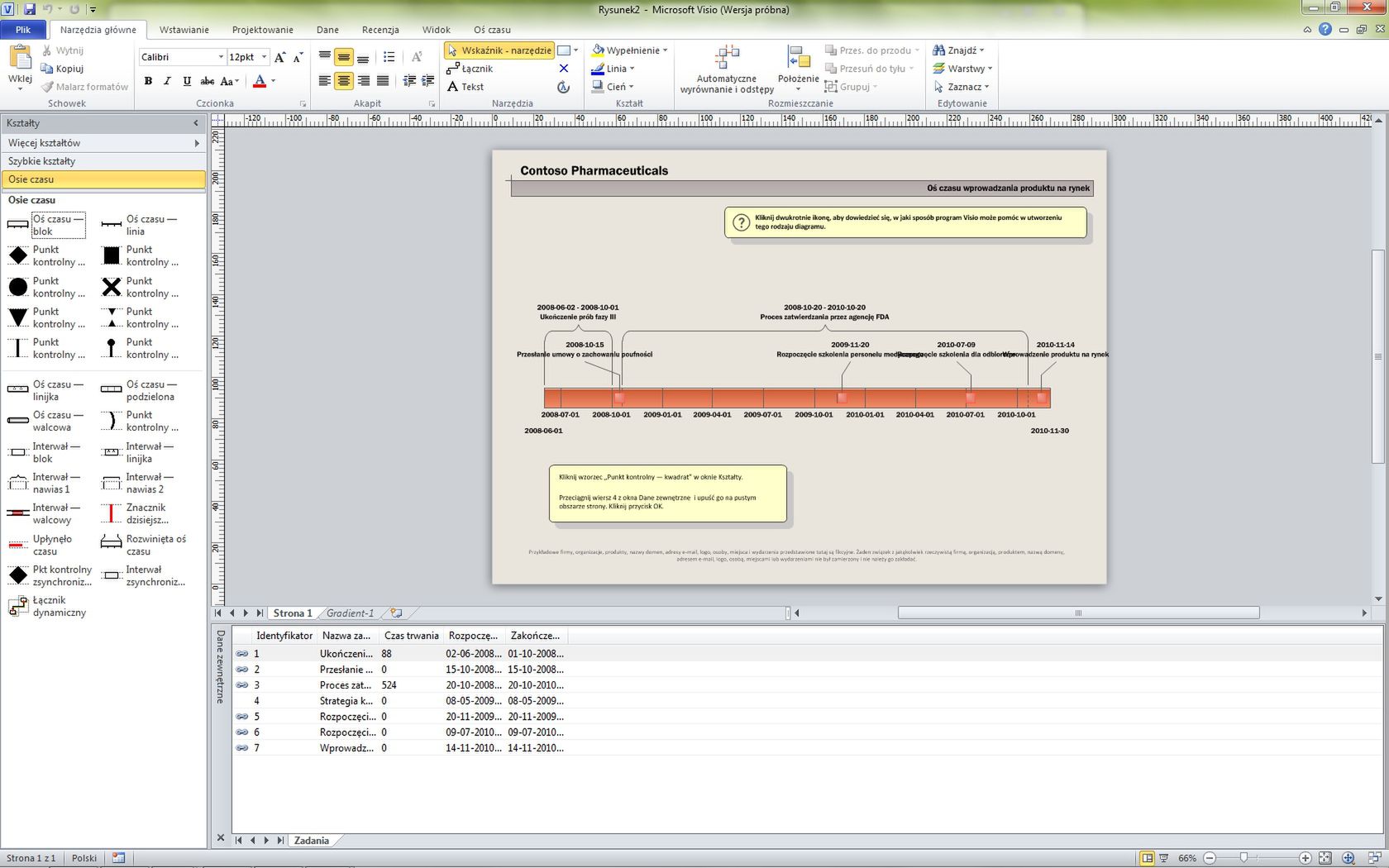Select Rozwinięta oś czasu shape
Viewport: 1389px width, 868px height.
[x=144, y=545]
